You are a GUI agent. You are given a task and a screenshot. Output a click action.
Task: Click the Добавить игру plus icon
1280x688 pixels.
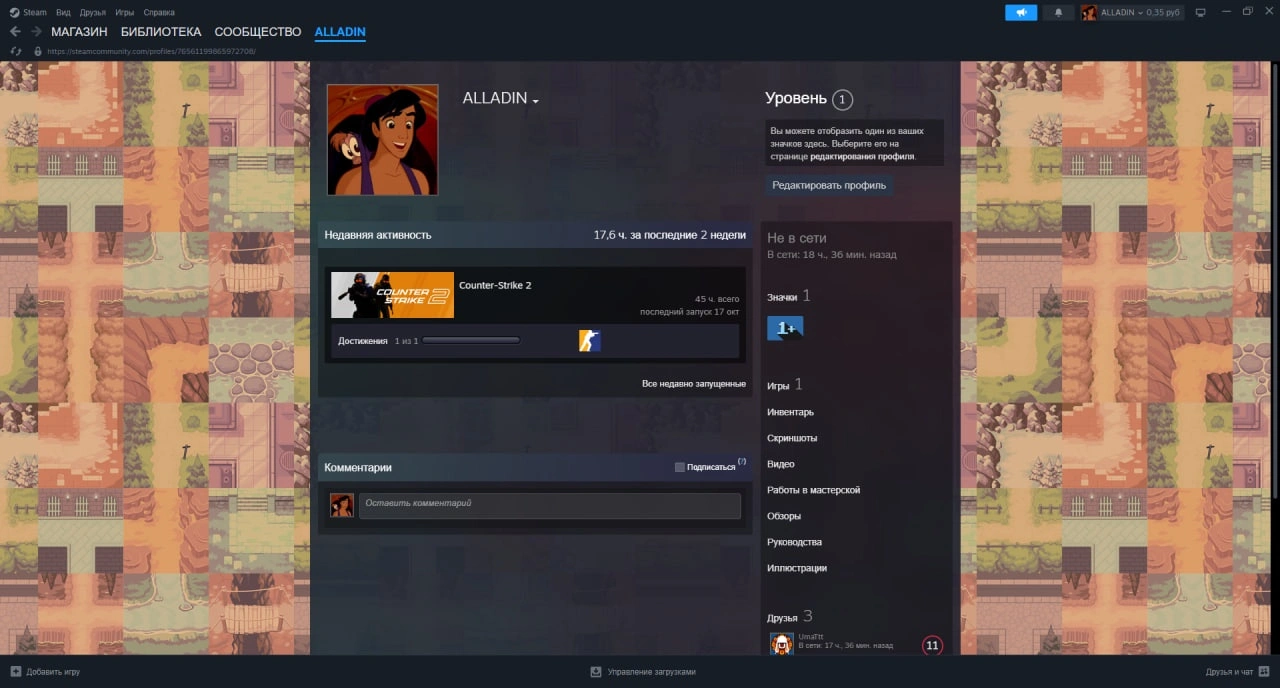tap(15, 672)
